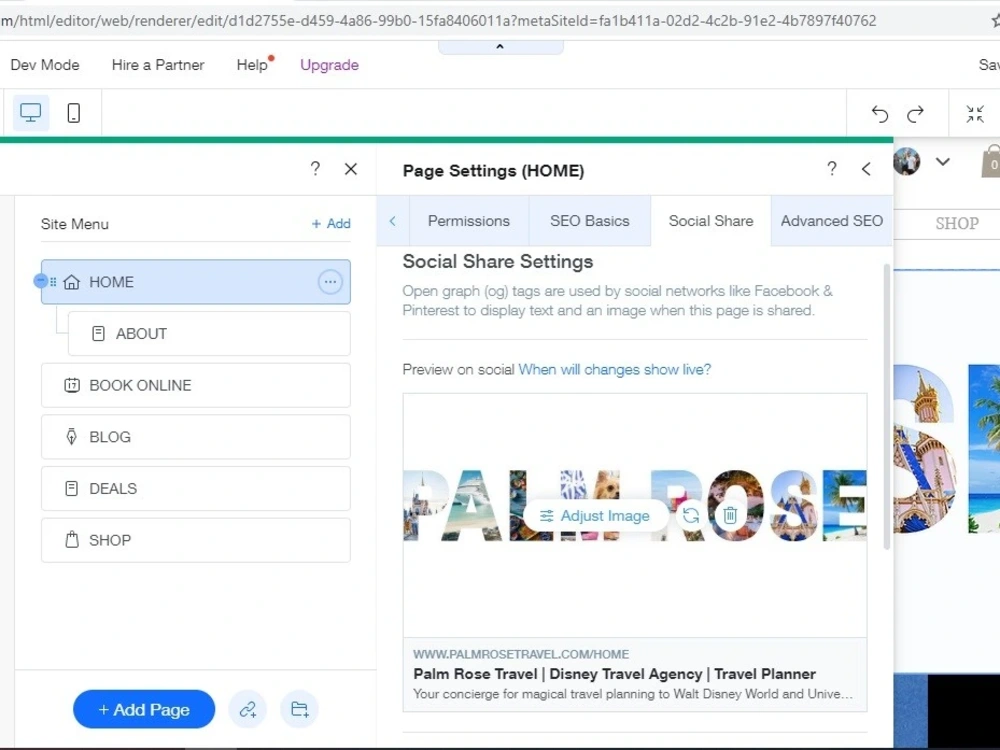Click the Site Menu heading
This screenshot has width=1000, height=750.
[75, 224]
